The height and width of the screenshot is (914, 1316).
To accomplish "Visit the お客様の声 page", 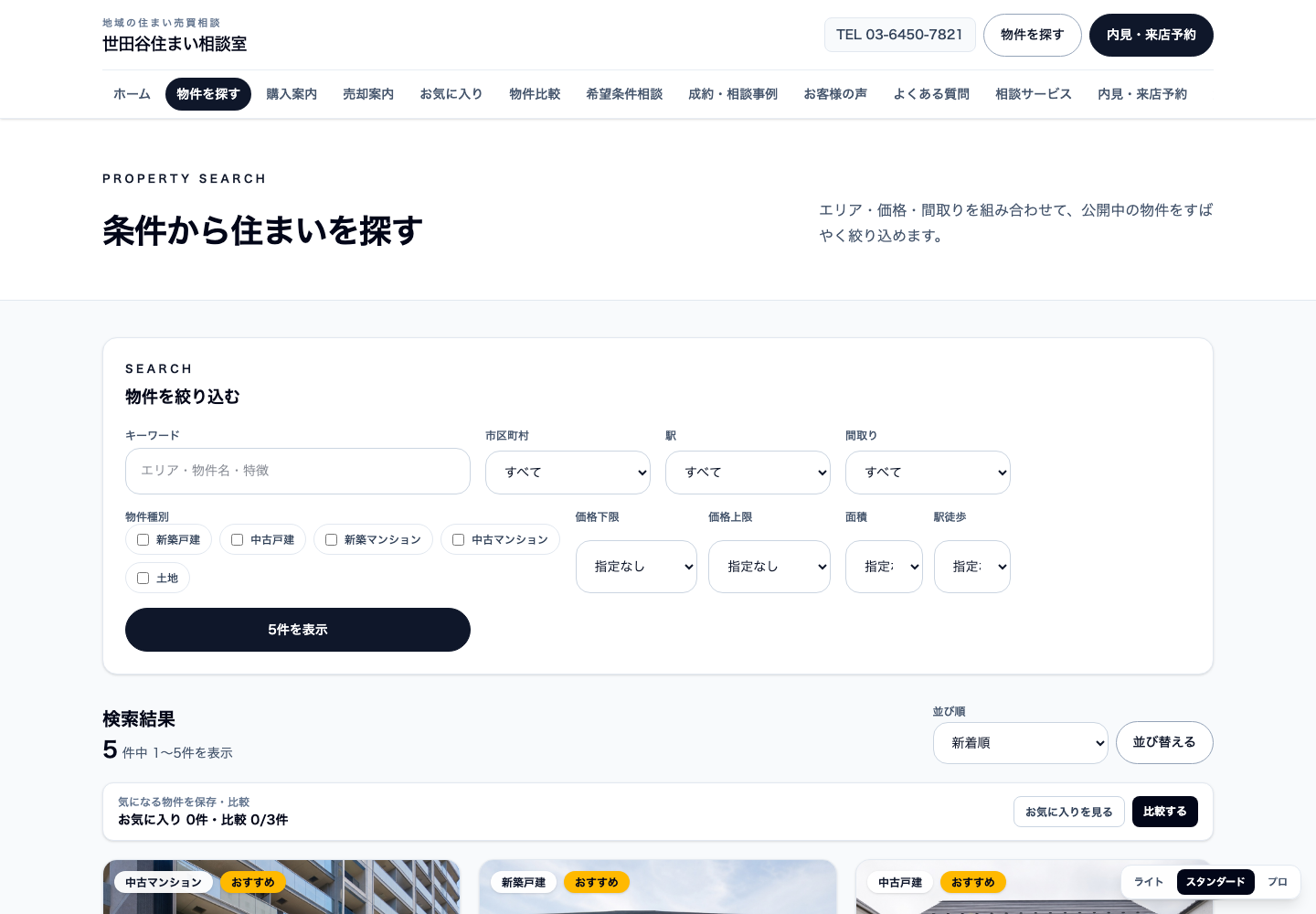I will 835,94.
